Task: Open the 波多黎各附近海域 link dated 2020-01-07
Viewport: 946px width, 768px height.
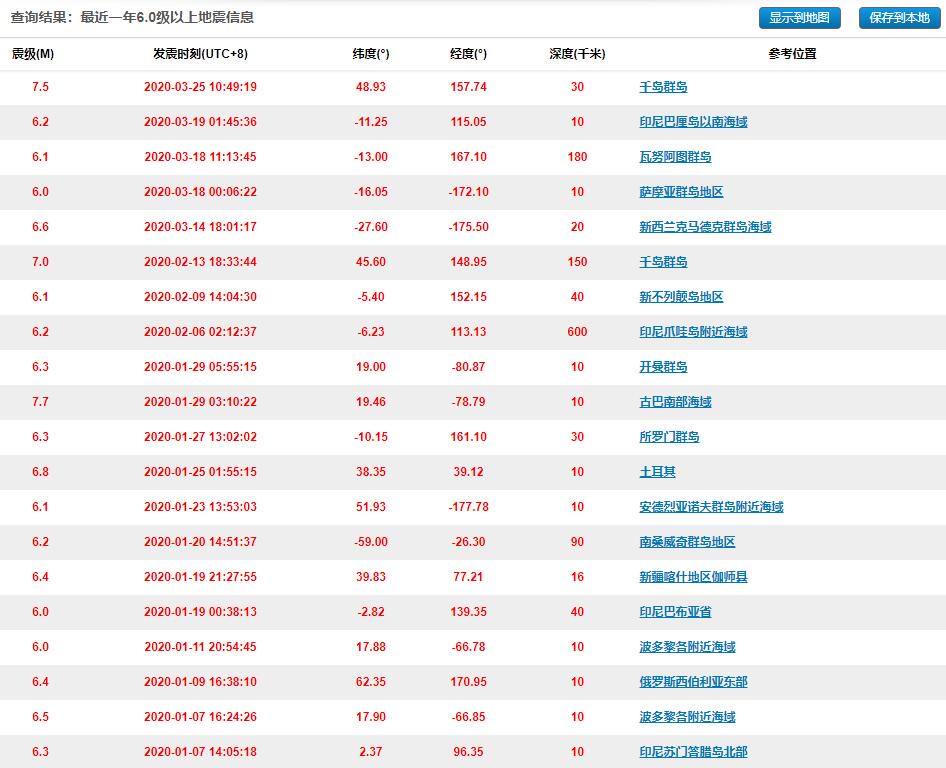Action: pyautogui.click(x=687, y=717)
